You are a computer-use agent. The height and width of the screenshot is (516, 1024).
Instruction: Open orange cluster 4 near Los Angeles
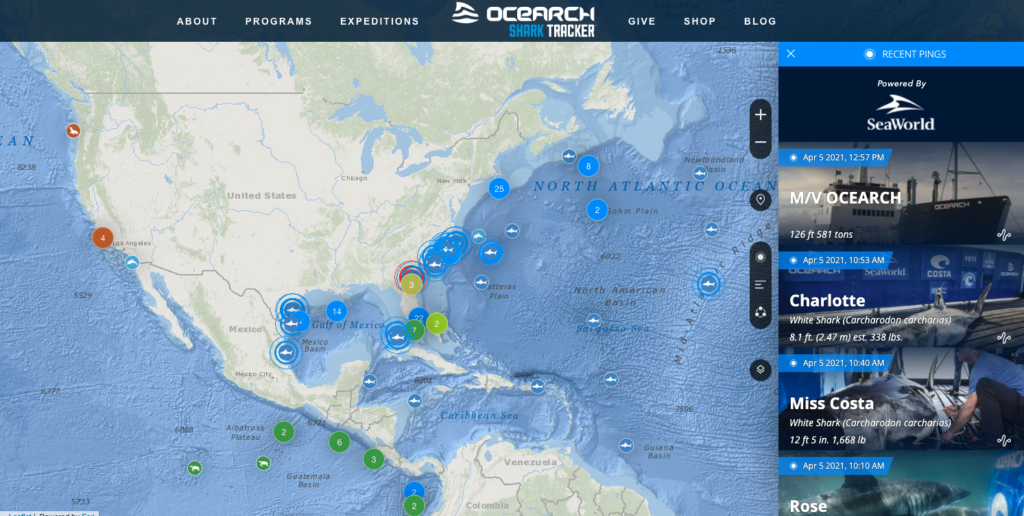(103, 237)
